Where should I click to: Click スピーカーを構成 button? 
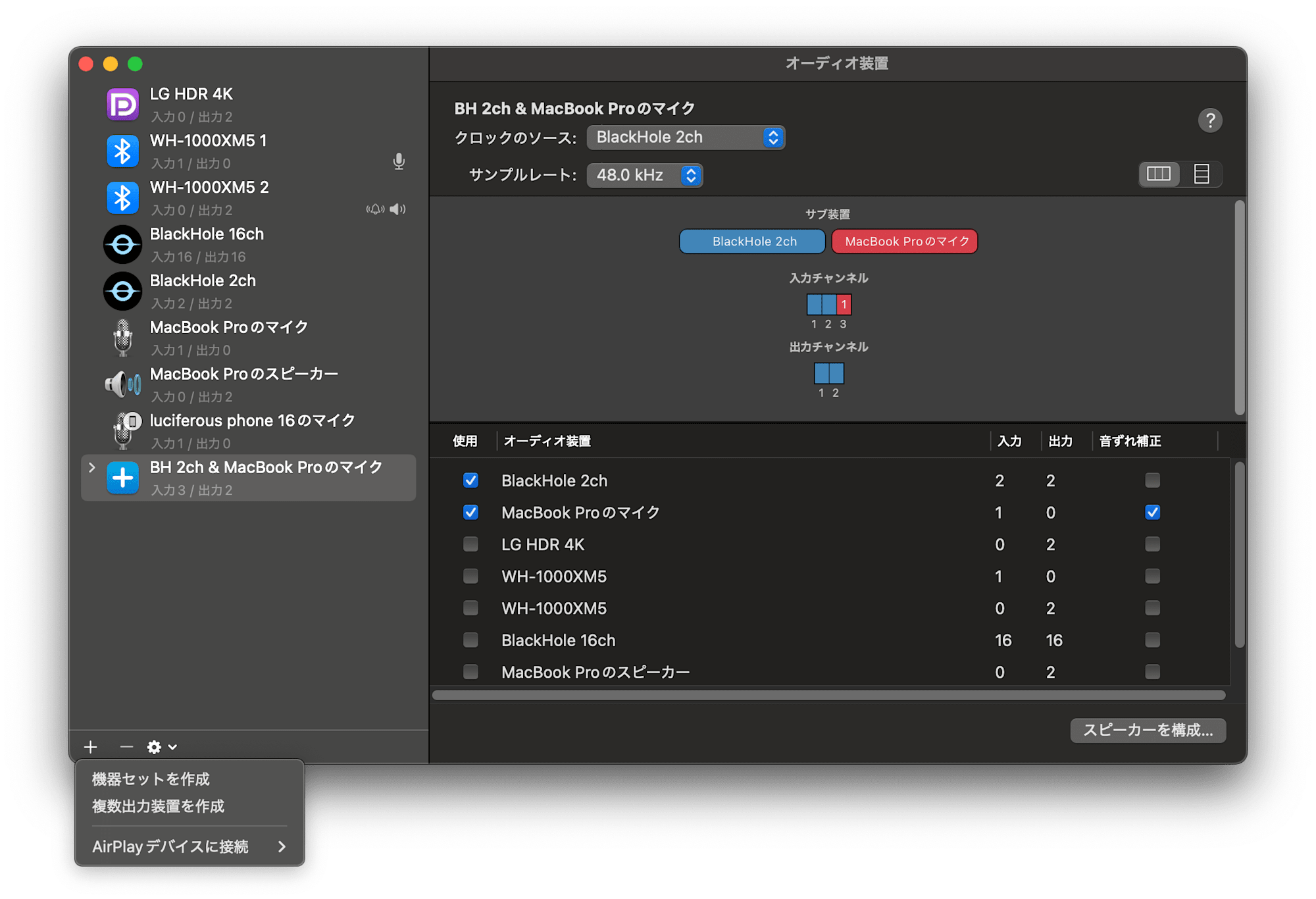click(1148, 730)
